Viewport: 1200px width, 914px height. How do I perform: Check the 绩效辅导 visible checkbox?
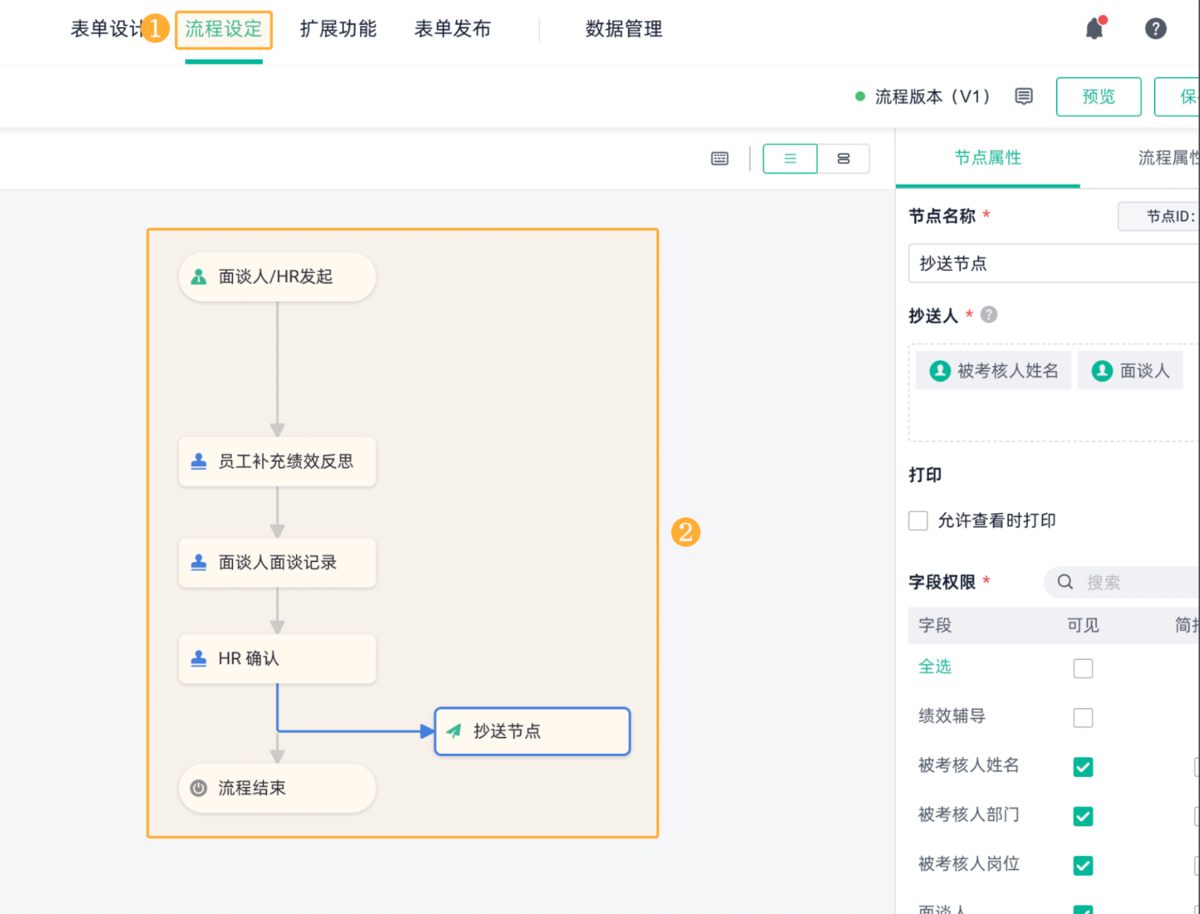(1083, 717)
